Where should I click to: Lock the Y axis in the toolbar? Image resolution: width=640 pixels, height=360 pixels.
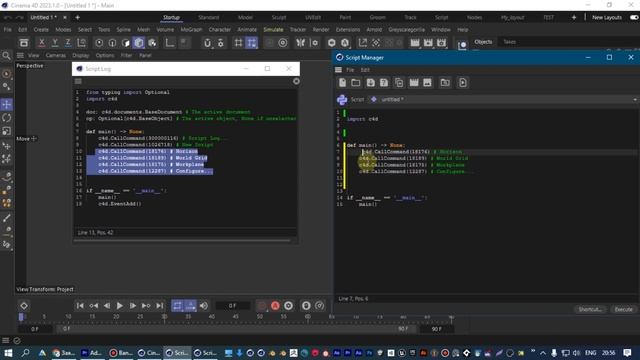click(55, 42)
